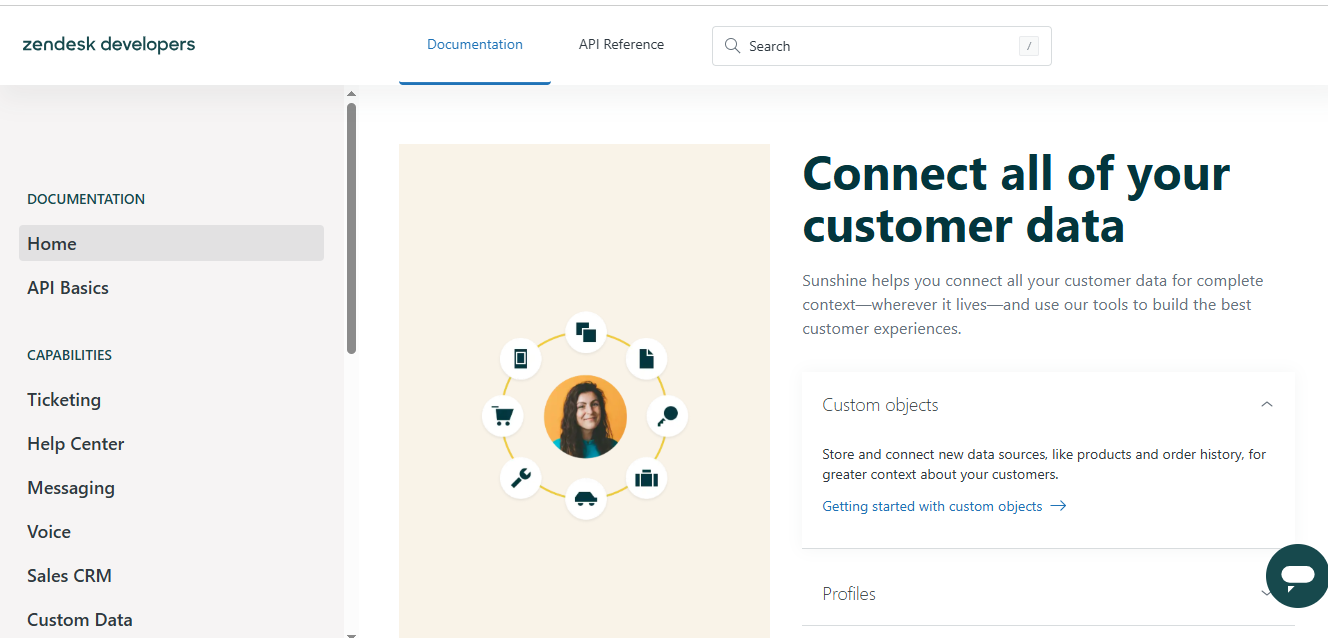This screenshot has height=638, width=1328.
Task: Open Ticketing in the sidebar
Action: coord(64,400)
